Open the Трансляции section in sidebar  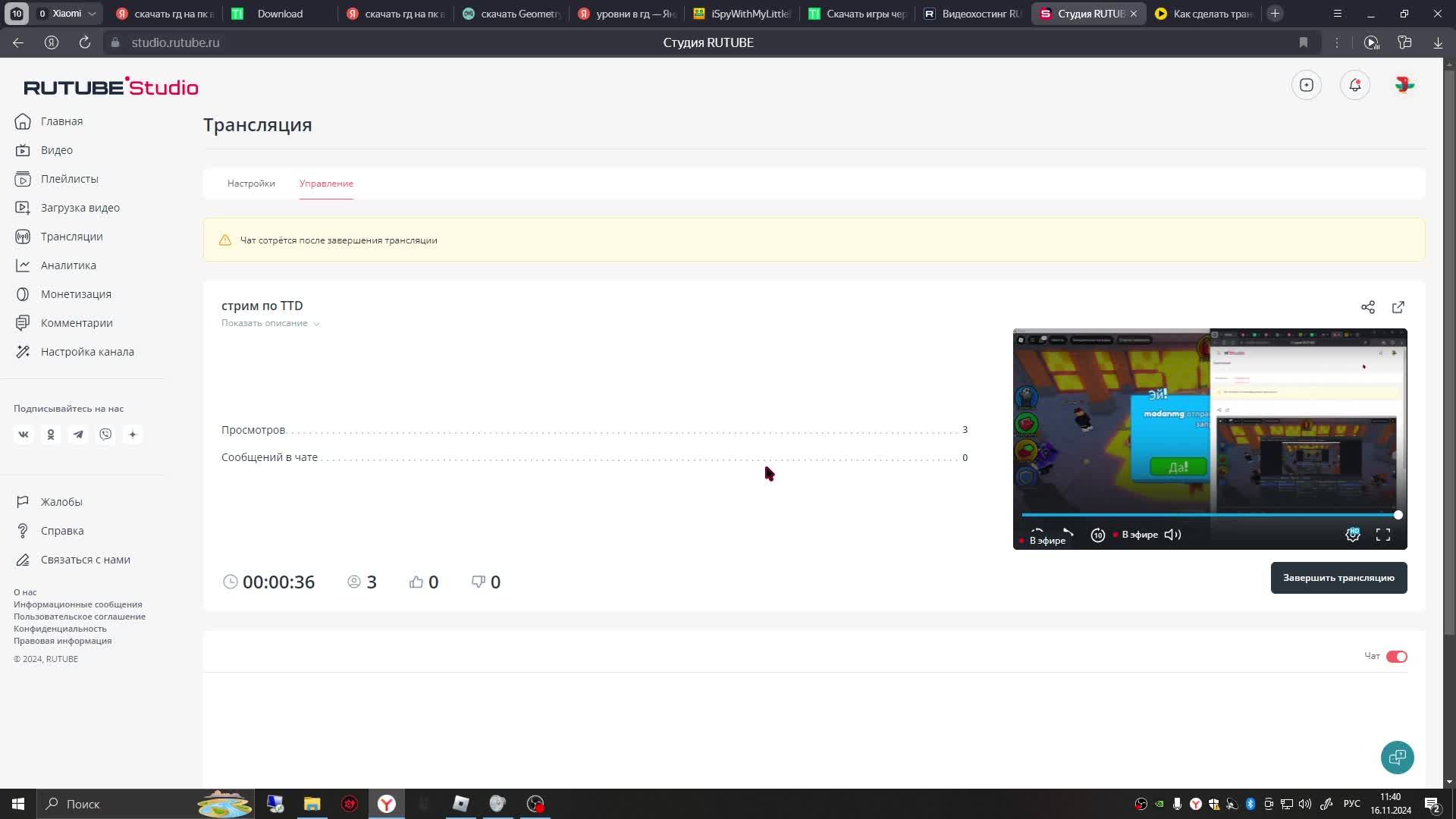(x=71, y=236)
